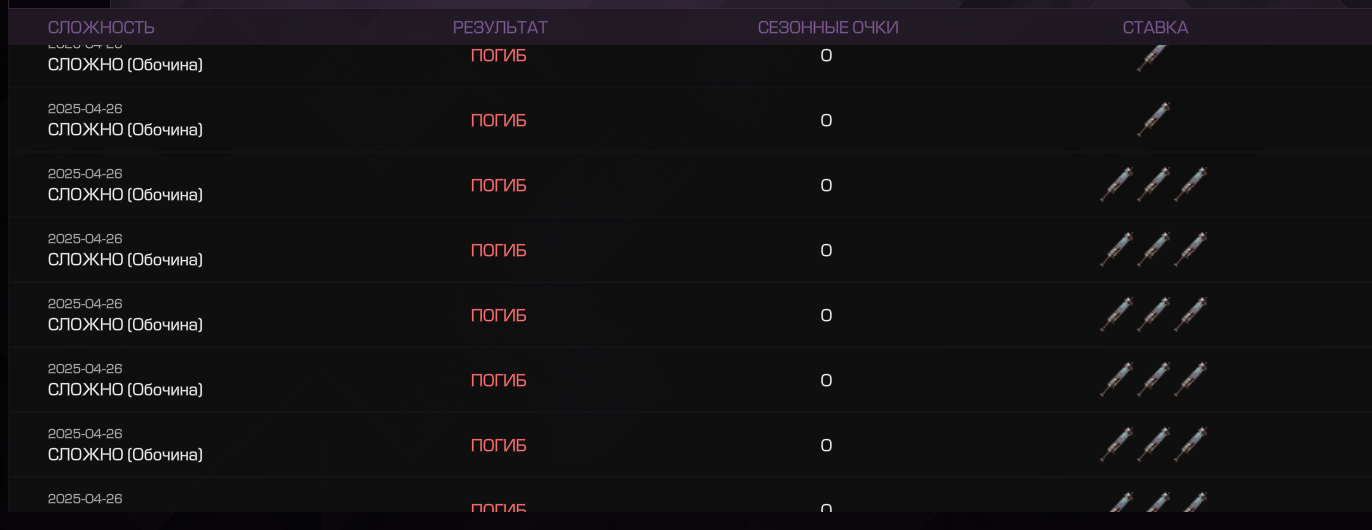Click rightmost syringe in the last fully visible row
The height and width of the screenshot is (530, 1372).
coord(1191,444)
